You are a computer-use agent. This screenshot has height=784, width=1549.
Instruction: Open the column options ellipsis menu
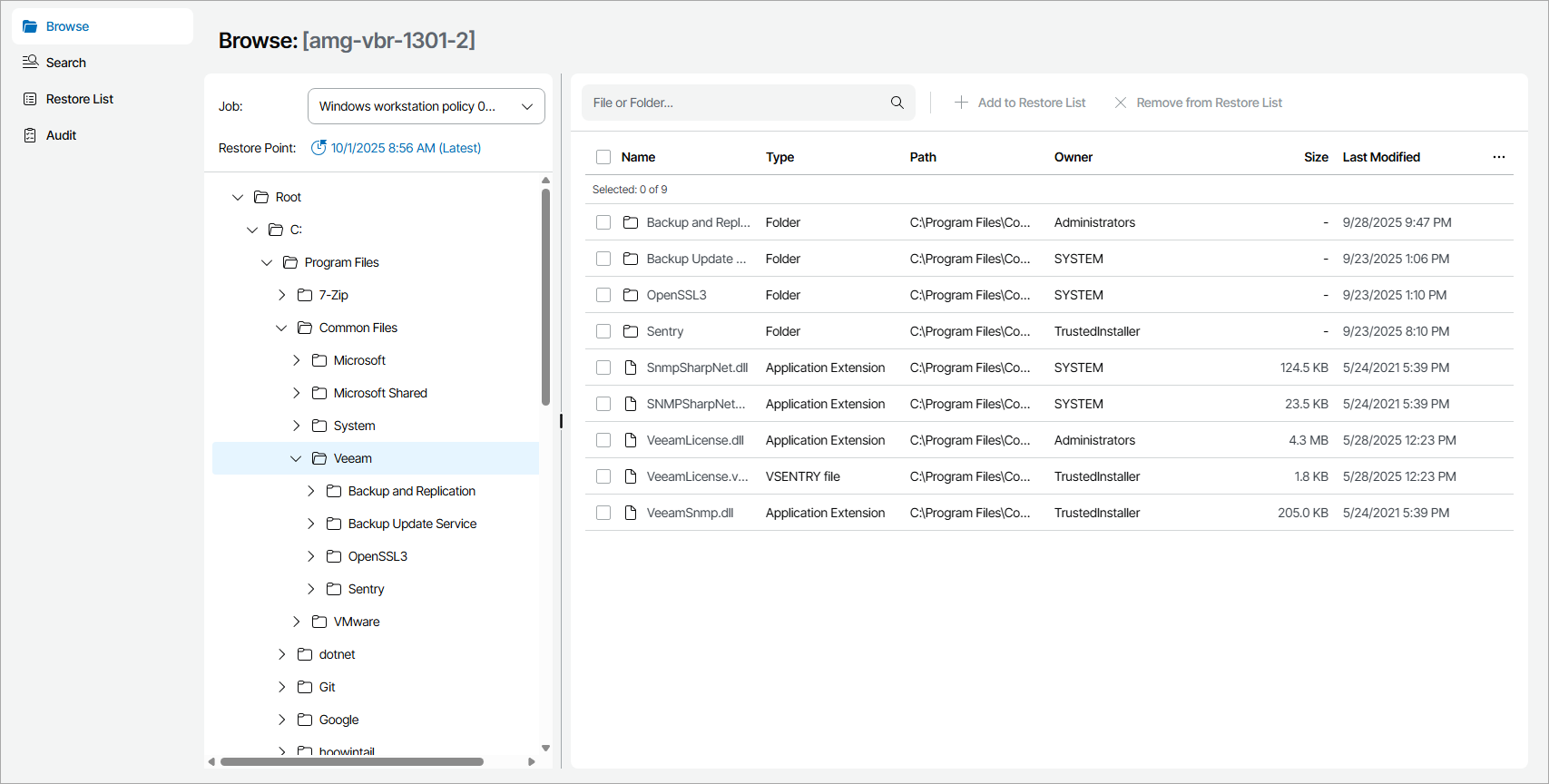point(1498,157)
